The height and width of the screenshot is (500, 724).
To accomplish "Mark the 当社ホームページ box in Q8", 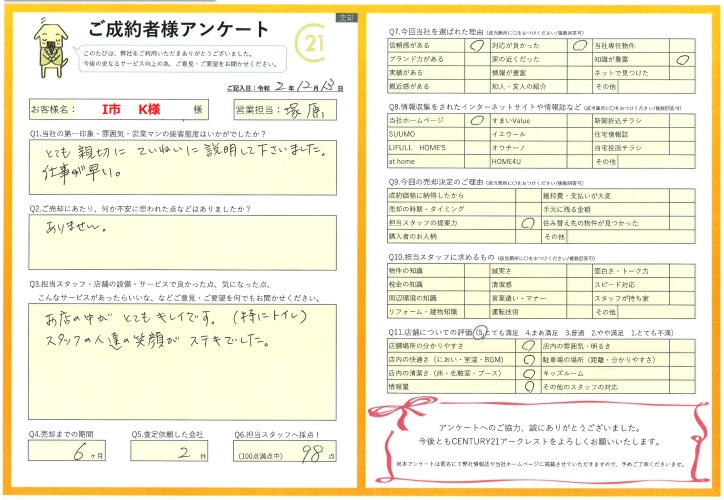I will [474, 120].
